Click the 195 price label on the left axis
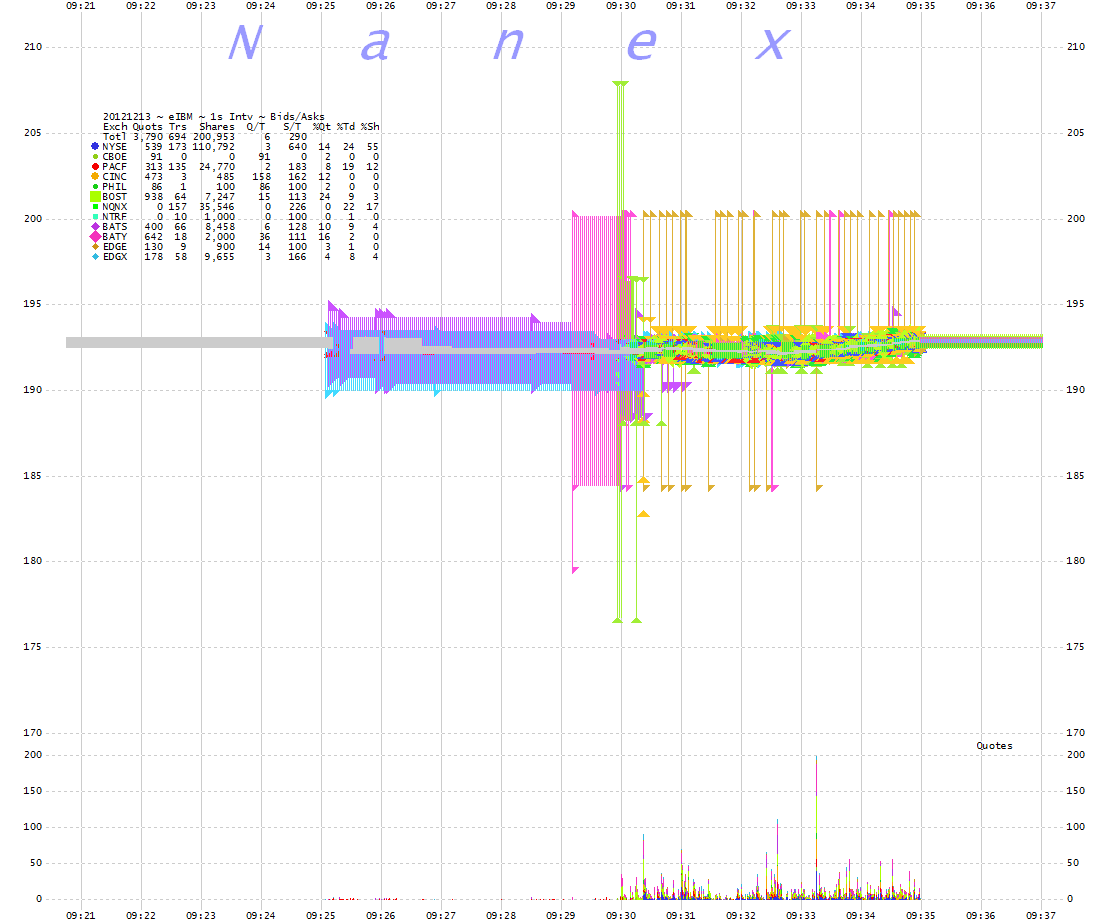 (33, 303)
